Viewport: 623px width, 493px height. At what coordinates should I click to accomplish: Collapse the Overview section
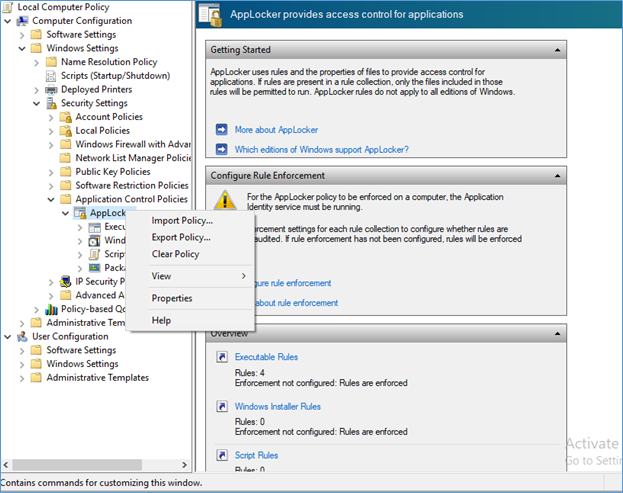pyautogui.click(x=557, y=334)
